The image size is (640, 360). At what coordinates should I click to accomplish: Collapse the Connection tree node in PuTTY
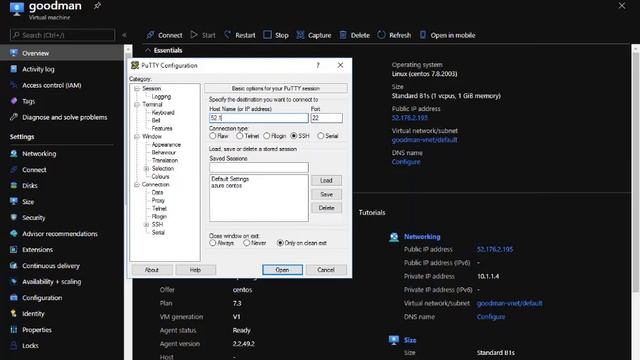pyautogui.click(x=137, y=184)
